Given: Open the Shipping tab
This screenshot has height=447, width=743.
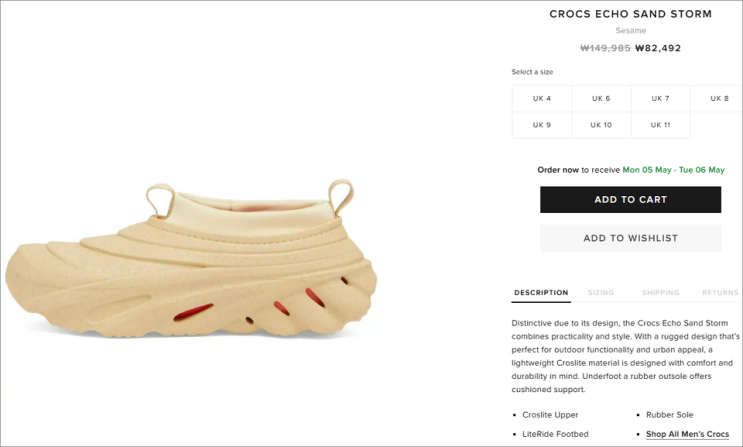Looking at the screenshot, I should click(661, 293).
